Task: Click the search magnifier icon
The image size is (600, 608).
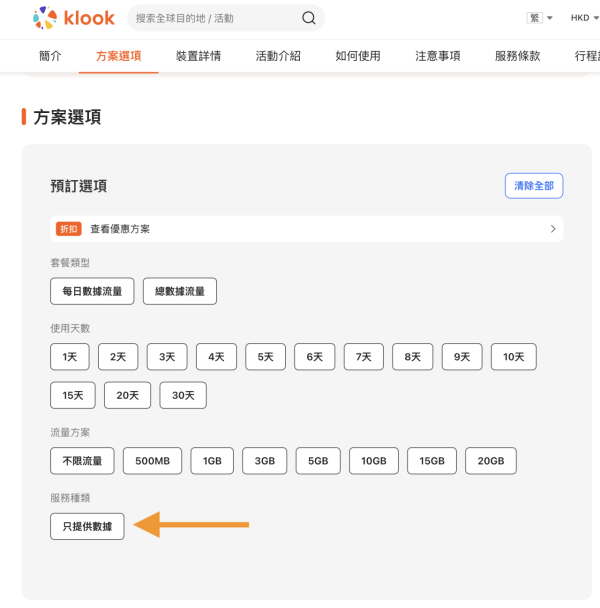Action: [309, 18]
